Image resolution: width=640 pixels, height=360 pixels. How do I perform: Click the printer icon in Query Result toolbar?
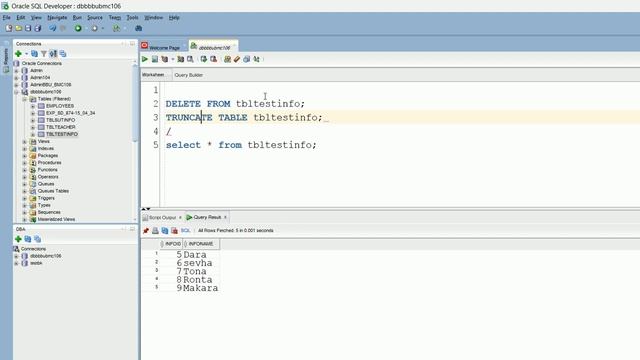(x=155, y=231)
